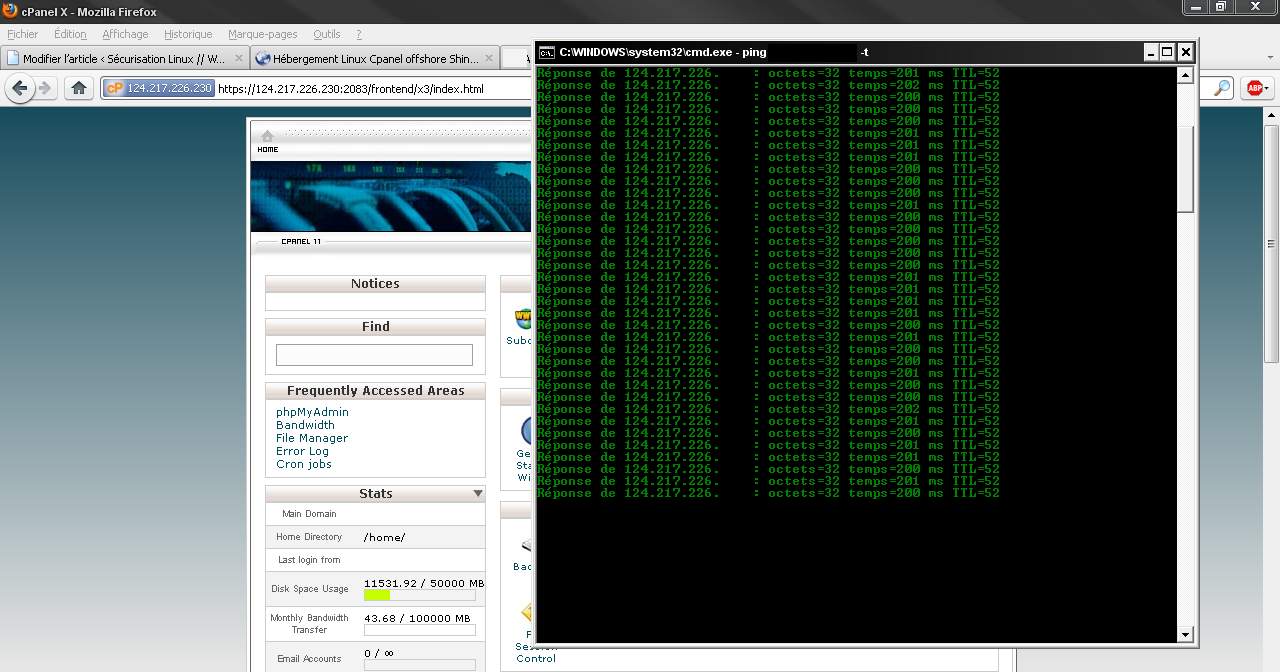Click inside the Find search field
The image size is (1280, 672).
pyautogui.click(x=373, y=354)
